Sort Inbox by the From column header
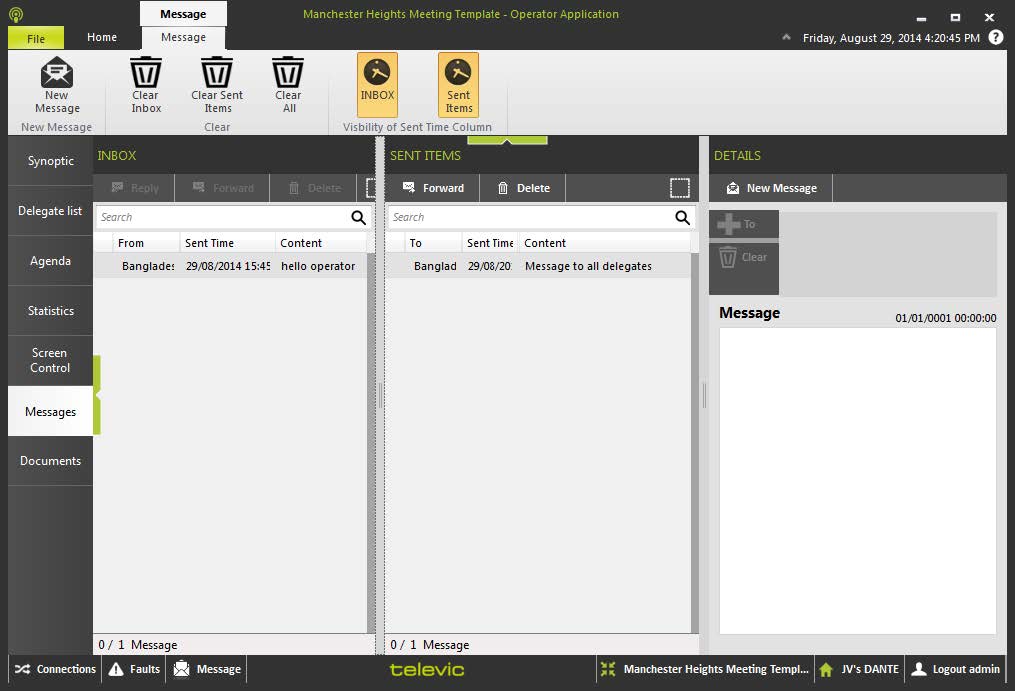Image resolution: width=1015 pixels, height=691 pixels. click(x=131, y=243)
